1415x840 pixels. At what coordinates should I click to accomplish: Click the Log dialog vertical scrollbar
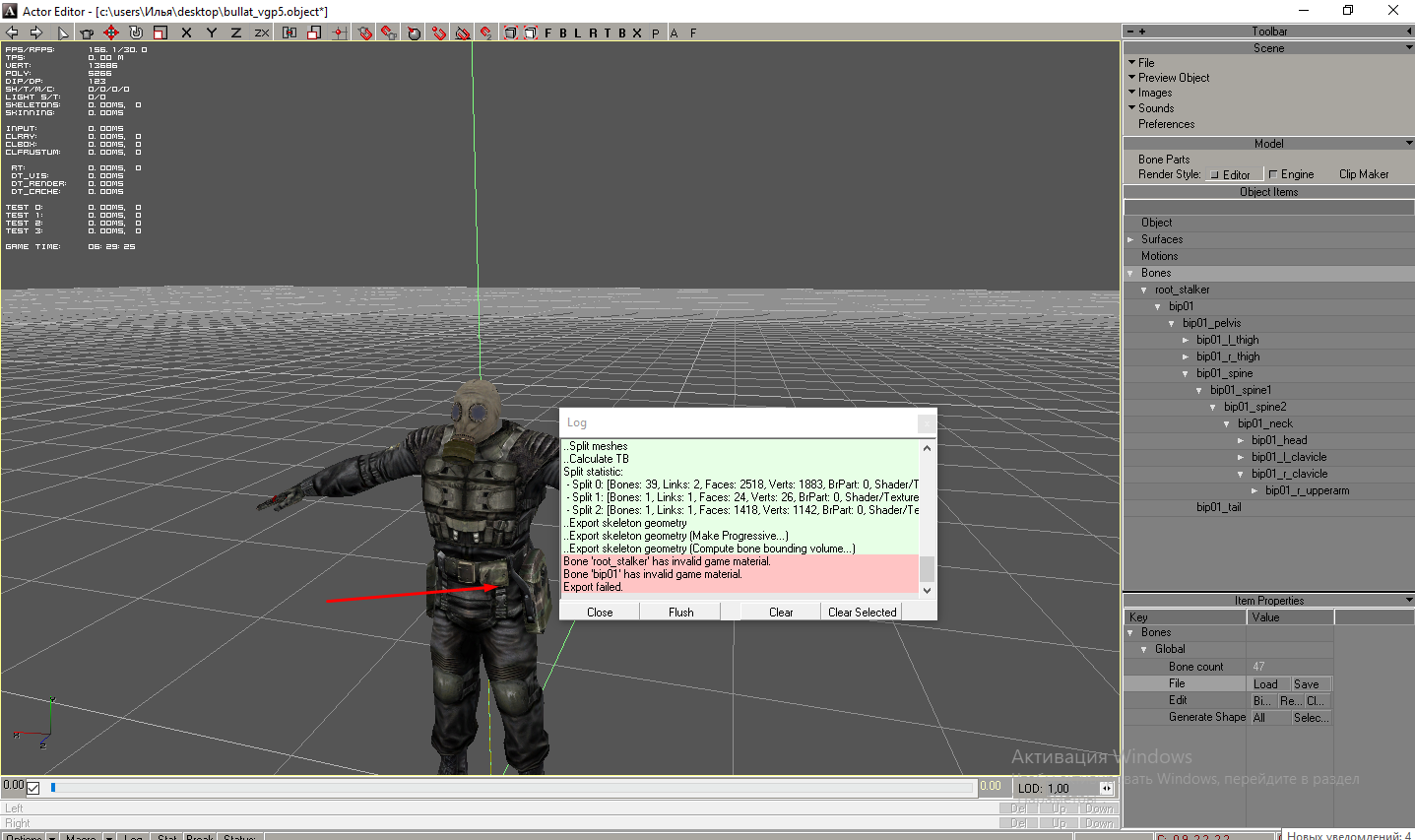(x=927, y=518)
